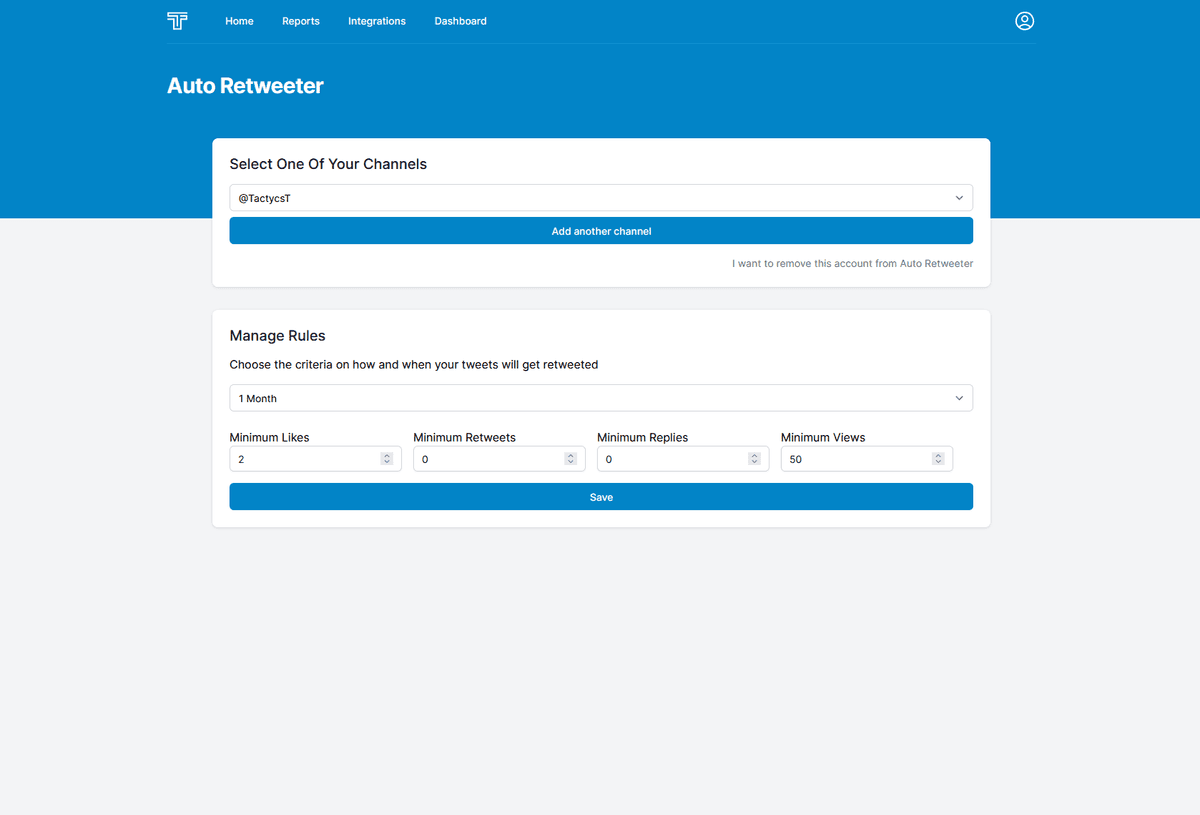The width and height of the screenshot is (1200, 815).
Task: Go to the Home menu item
Action: pos(239,21)
